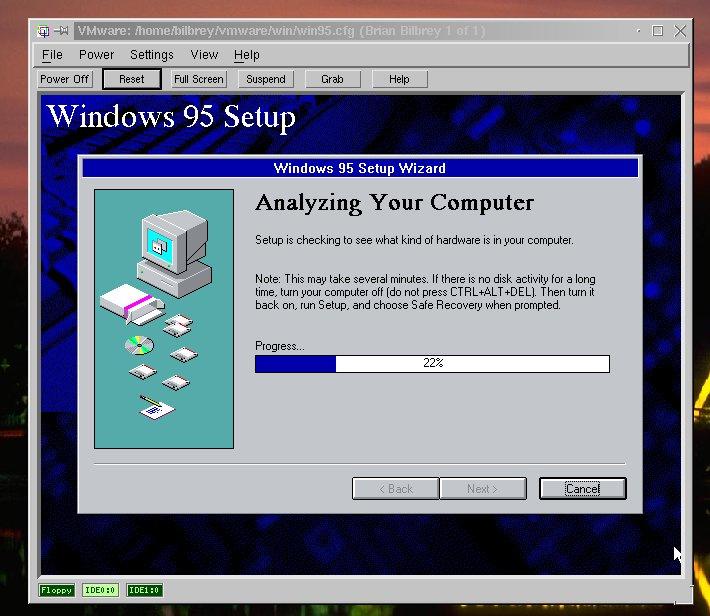Viewport: 710px width, 616px height.
Task: Open the Help menu in menu bar
Action: (x=247, y=55)
